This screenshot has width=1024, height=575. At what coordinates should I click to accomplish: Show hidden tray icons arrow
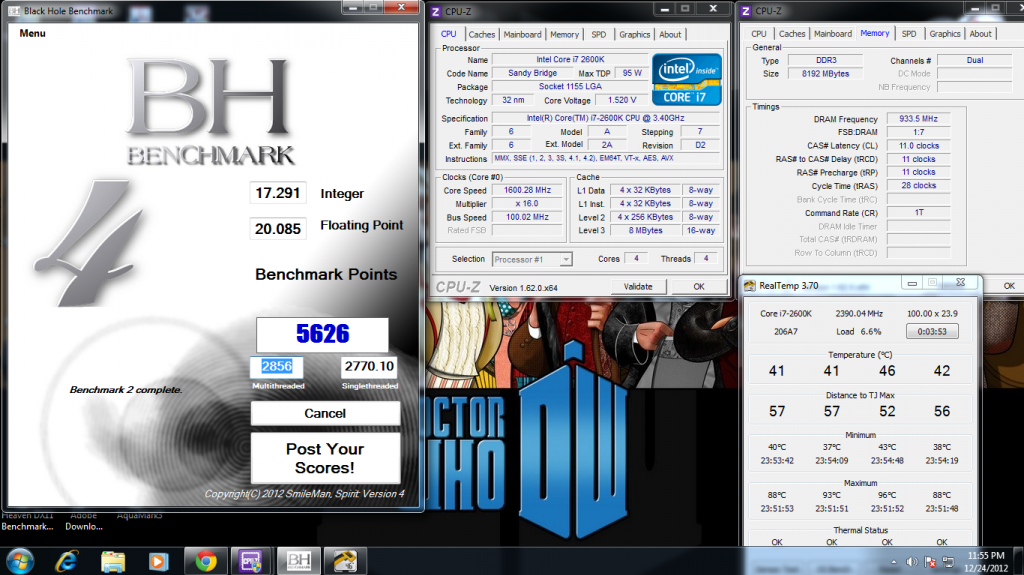(893, 562)
